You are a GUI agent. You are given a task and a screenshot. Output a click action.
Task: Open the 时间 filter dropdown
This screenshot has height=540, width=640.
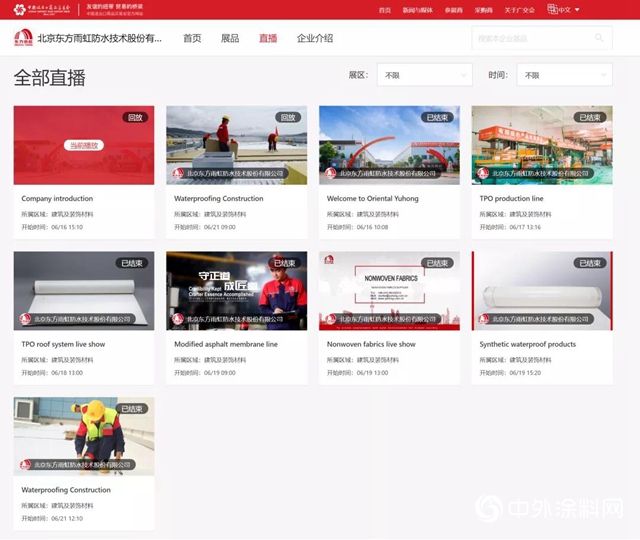click(564, 75)
